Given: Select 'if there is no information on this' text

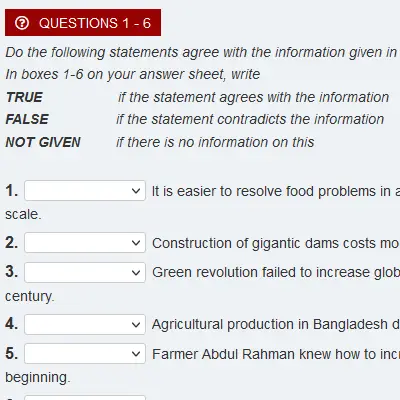Looking at the screenshot, I should (x=215, y=142).
